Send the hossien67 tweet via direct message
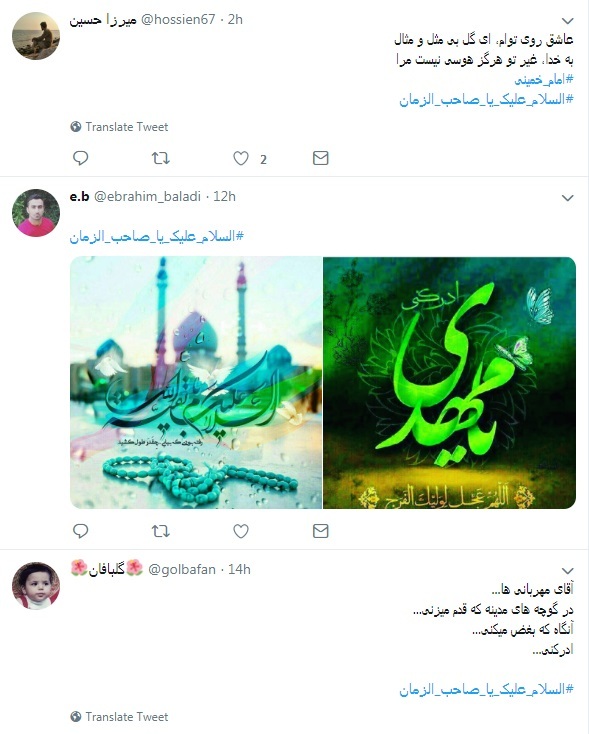The width and height of the screenshot is (589, 734). [321, 158]
